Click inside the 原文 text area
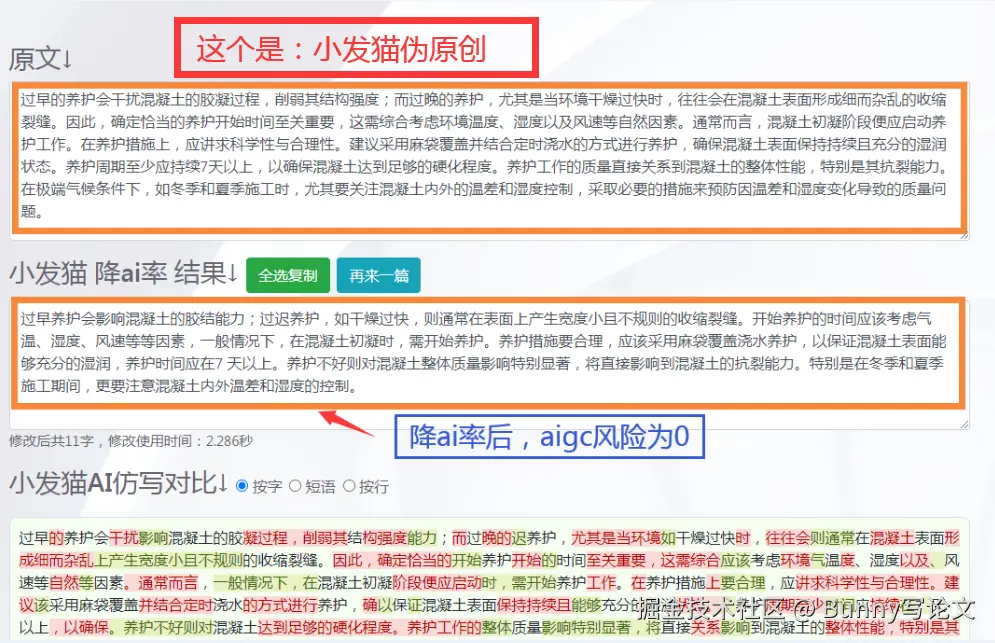 tap(489, 159)
